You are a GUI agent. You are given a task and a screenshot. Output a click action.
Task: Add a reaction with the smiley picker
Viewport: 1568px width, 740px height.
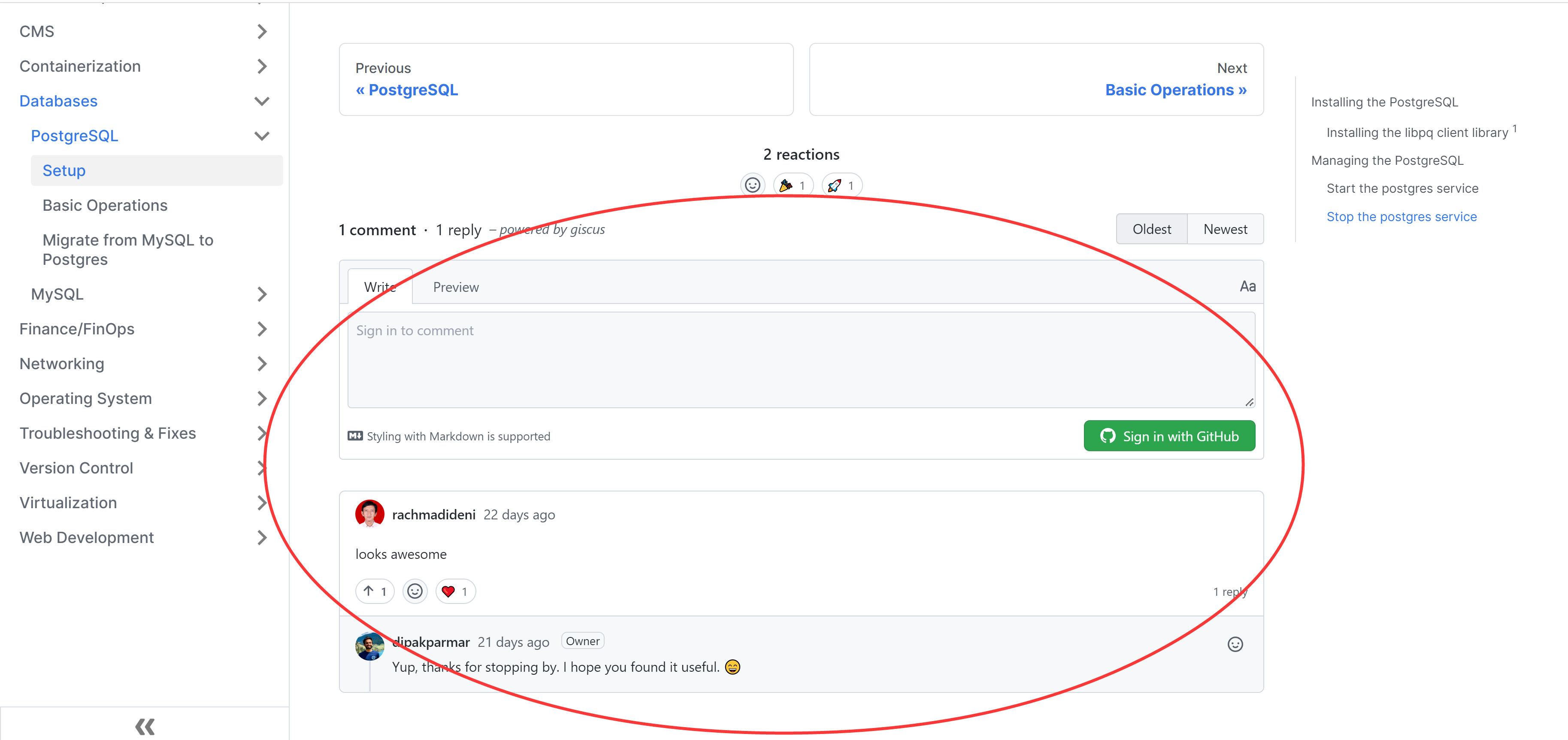[752, 185]
